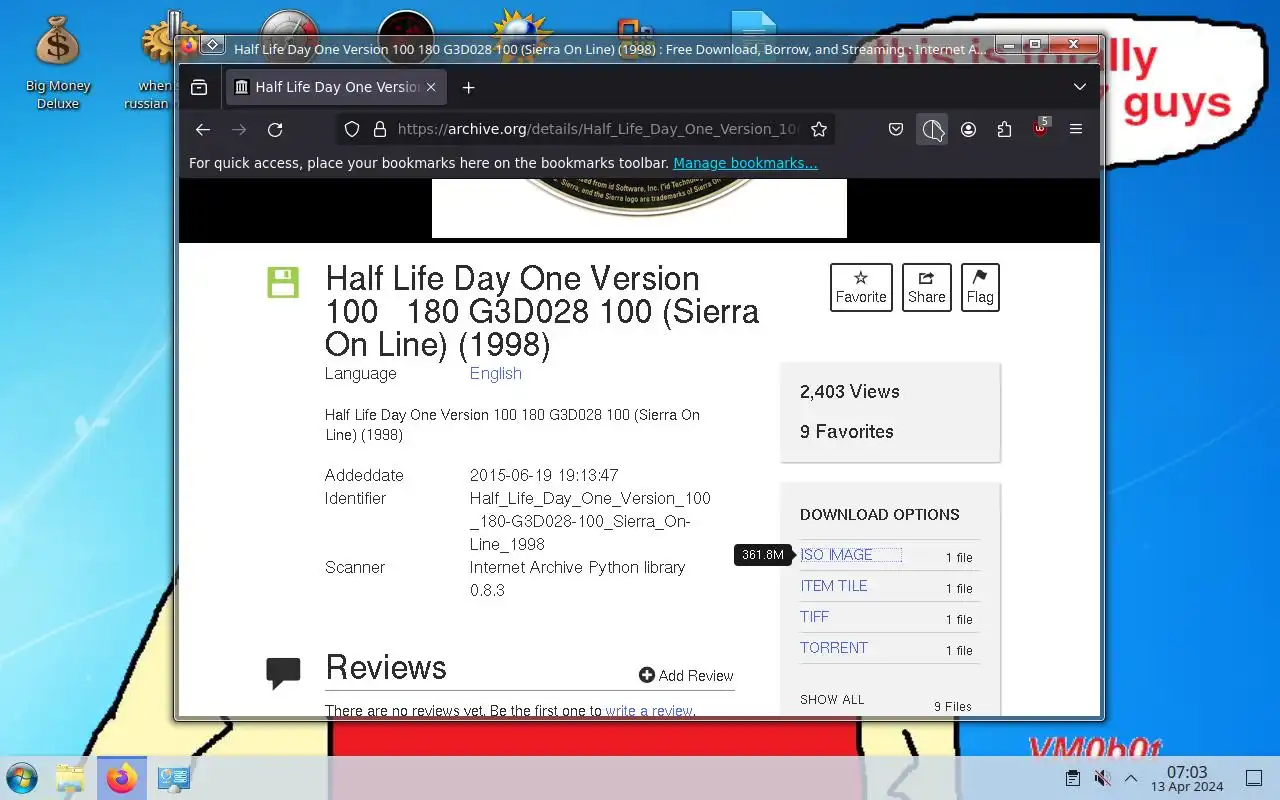This screenshot has height=800, width=1280.
Task: Click the tracking protection shield icon
Action: tap(352, 129)
